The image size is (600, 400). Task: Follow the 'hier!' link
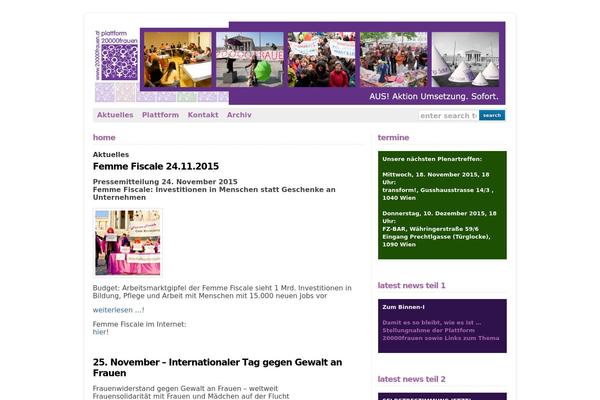[x=101, y=332]
